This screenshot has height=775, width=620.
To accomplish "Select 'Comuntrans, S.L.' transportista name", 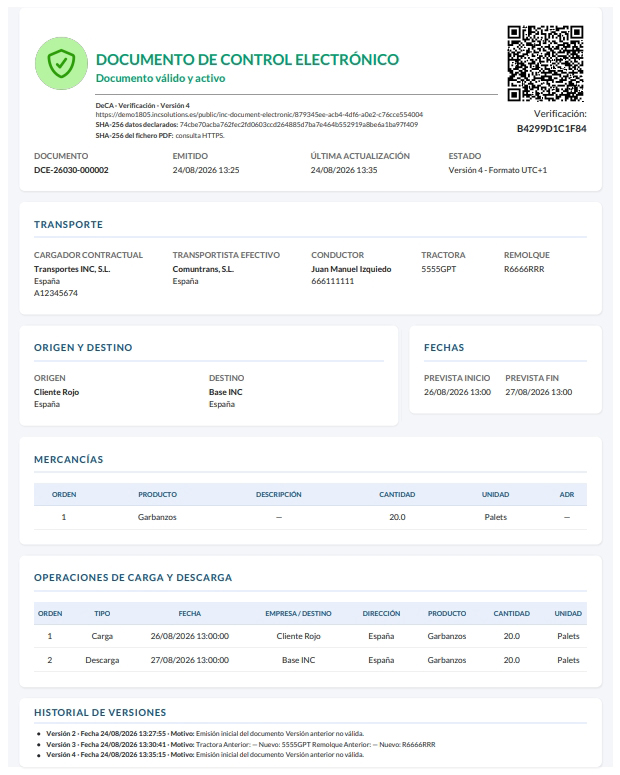I will click(203, 269).
